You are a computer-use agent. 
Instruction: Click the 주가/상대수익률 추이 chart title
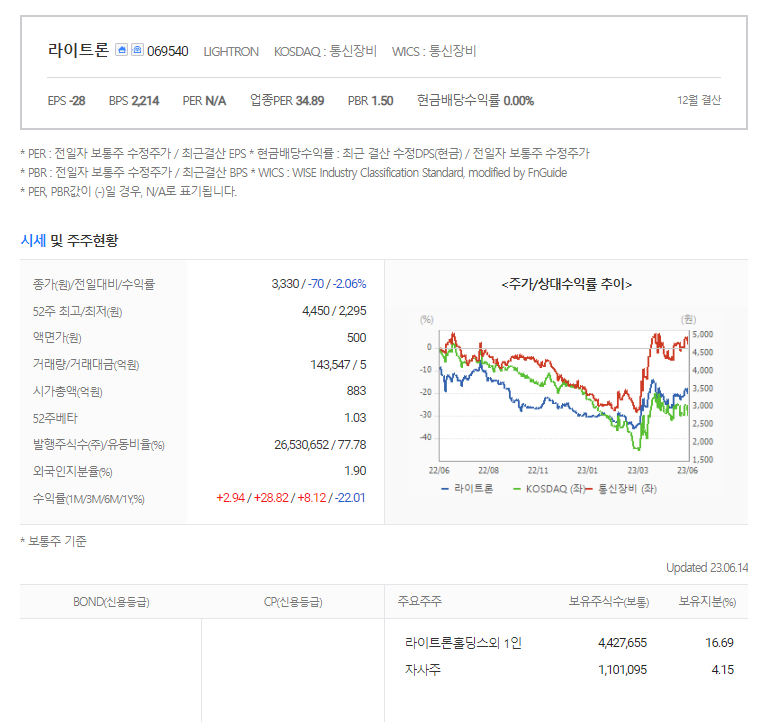[x=566, y=284]
